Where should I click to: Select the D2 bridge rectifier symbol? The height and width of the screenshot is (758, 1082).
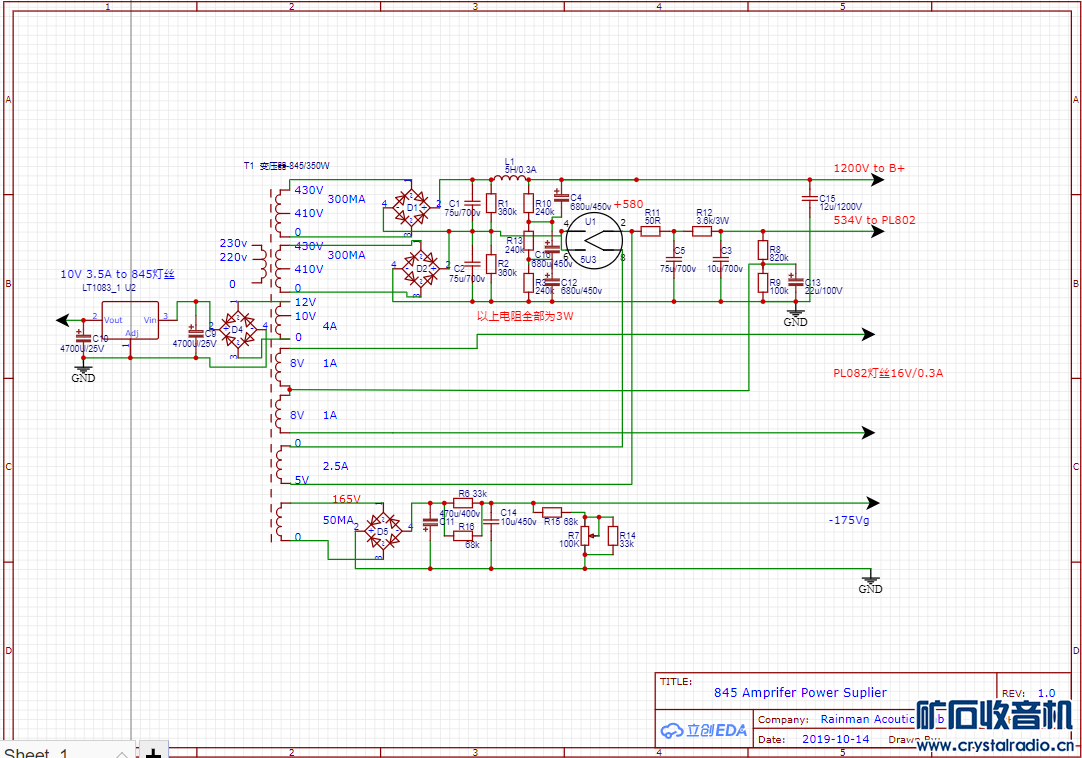click(420, 268)
